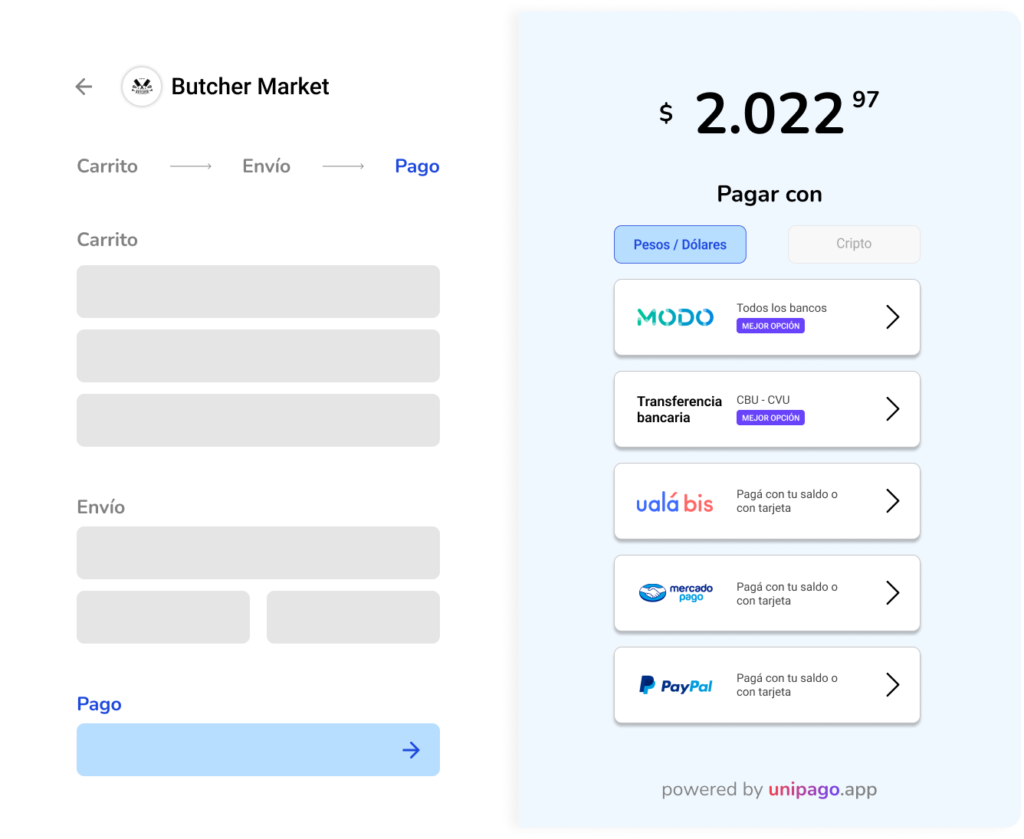
Task: Open the chevron on the MODO option
Action: click(x=893, y=317)
